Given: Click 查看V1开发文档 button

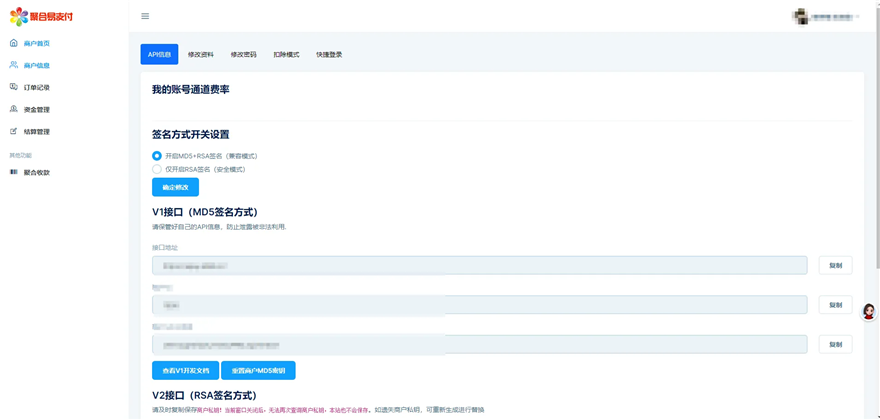Looking at the screenshot, I should coord(185,371).
